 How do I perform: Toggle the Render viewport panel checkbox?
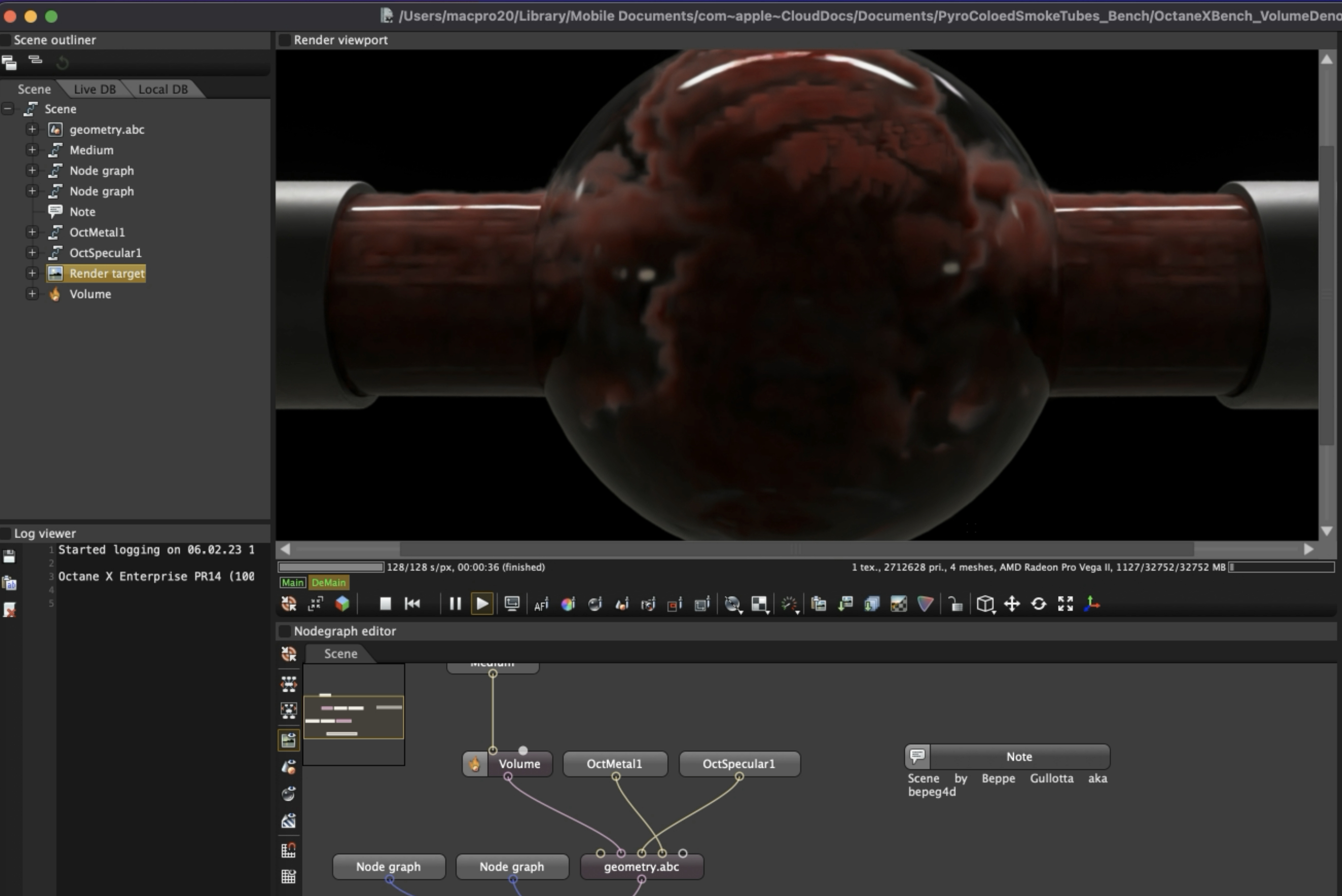coord(284,40)
